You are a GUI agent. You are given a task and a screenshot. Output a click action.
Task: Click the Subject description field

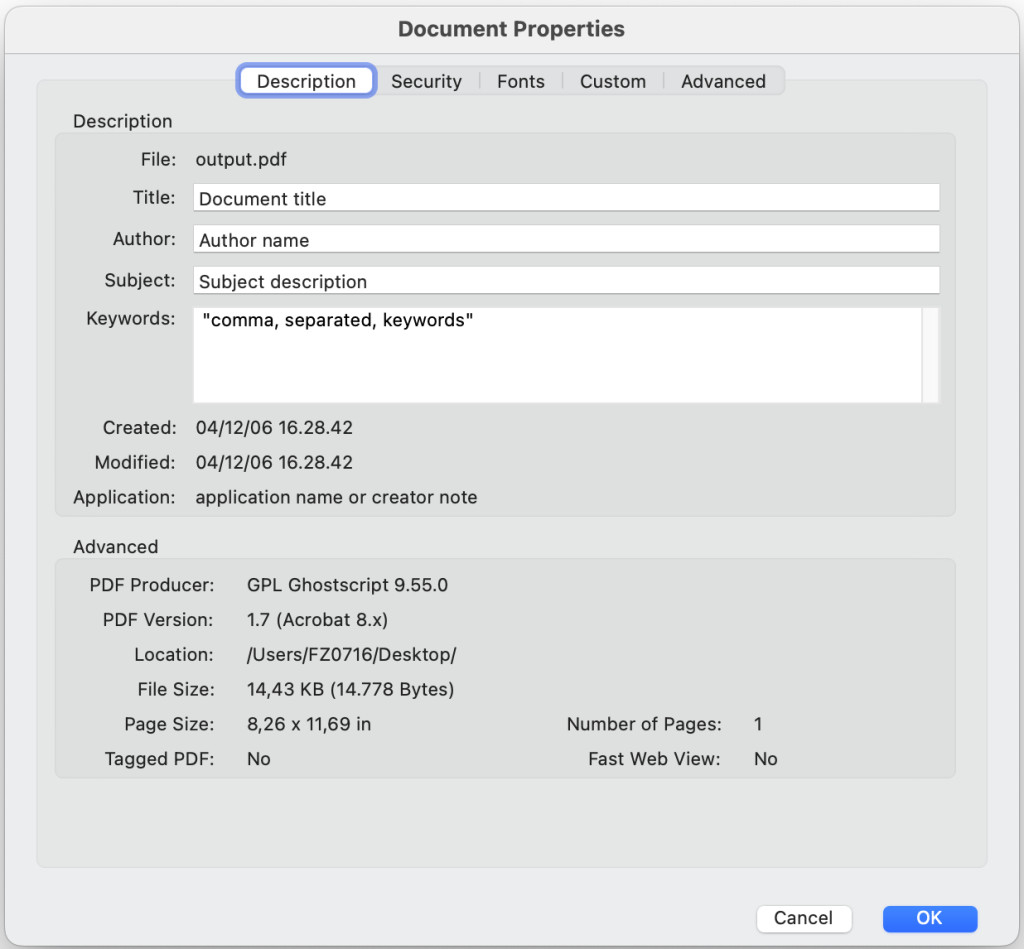(566, 281)
